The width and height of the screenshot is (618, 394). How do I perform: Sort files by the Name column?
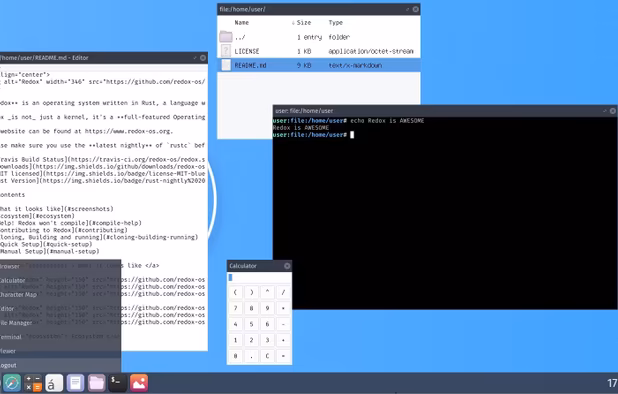coord(242,22)
